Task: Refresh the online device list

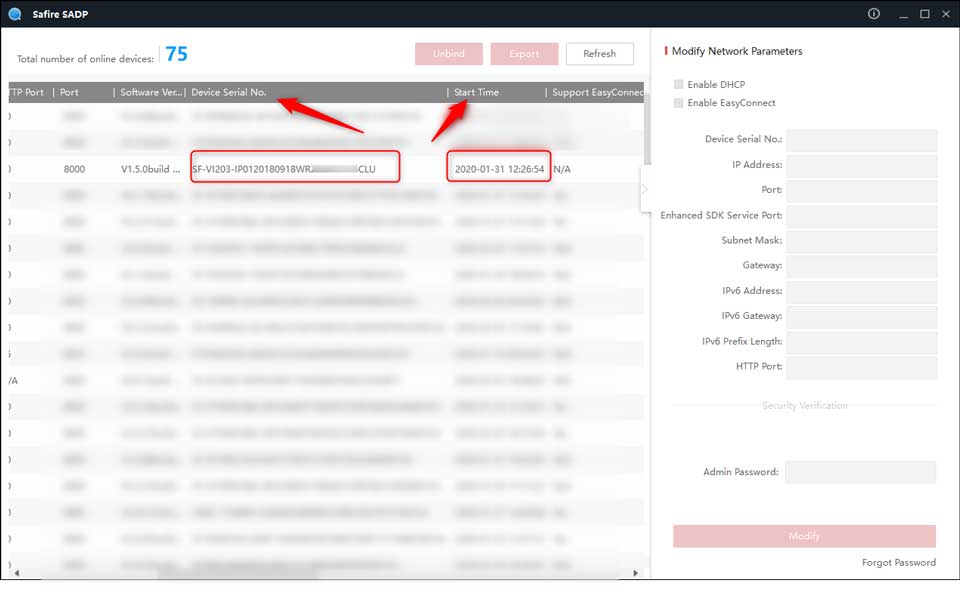Action: click(599, 54)
